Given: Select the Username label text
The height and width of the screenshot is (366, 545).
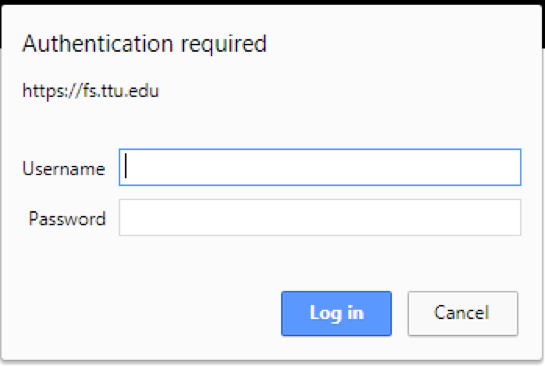Looking at the screenshot, I should [64, 169].
